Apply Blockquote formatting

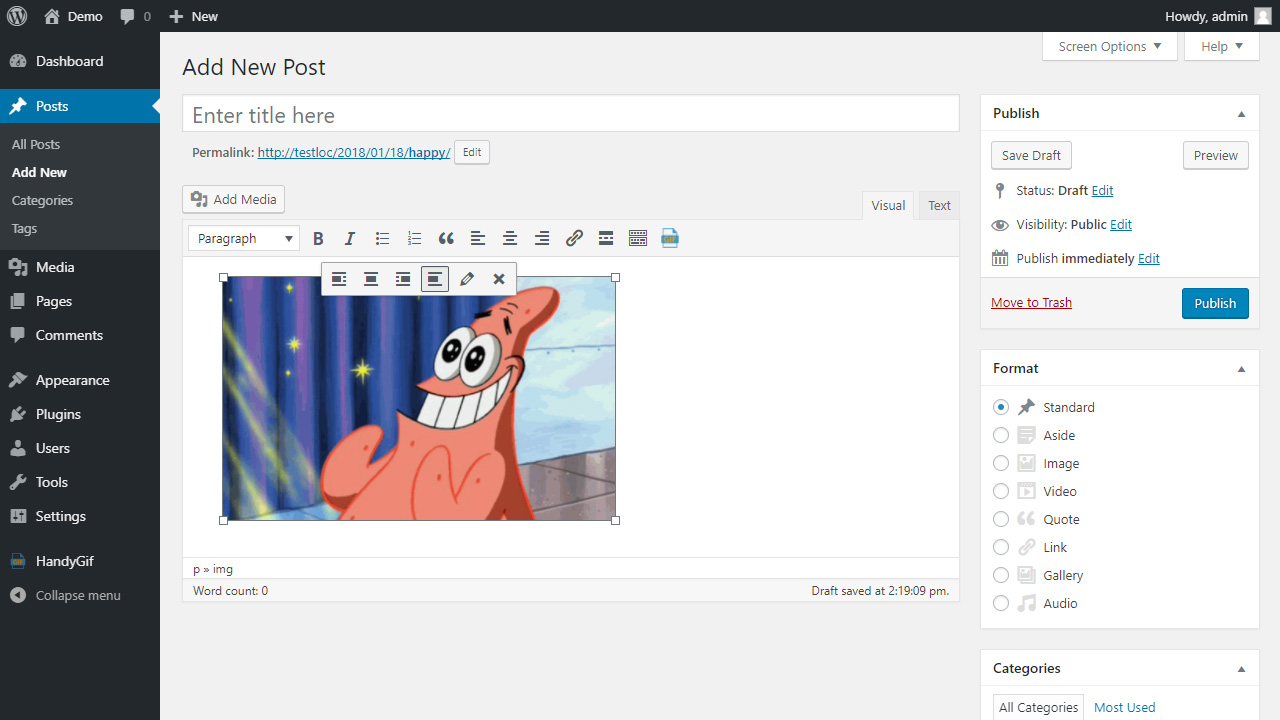click(446, 238)
